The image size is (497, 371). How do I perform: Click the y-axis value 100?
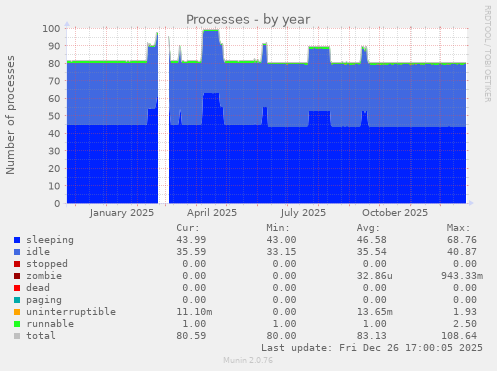click(x=51, y=29)
